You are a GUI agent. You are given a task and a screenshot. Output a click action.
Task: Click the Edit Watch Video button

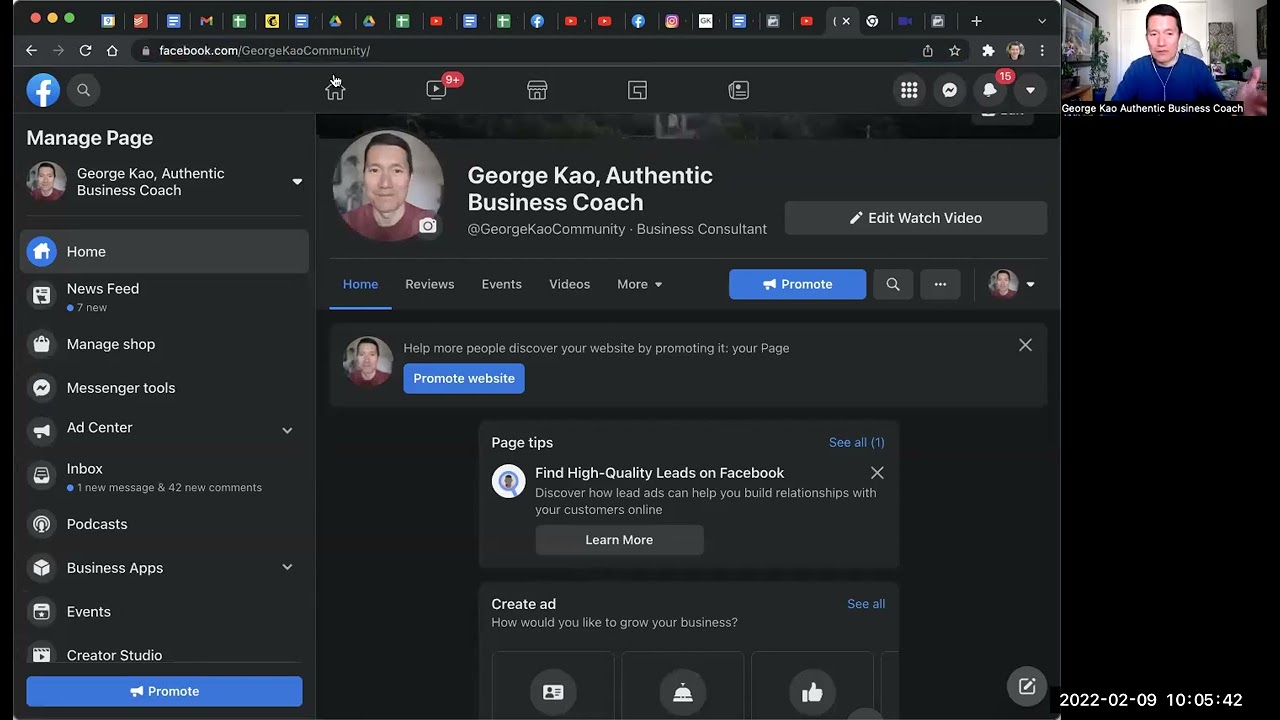916,218
